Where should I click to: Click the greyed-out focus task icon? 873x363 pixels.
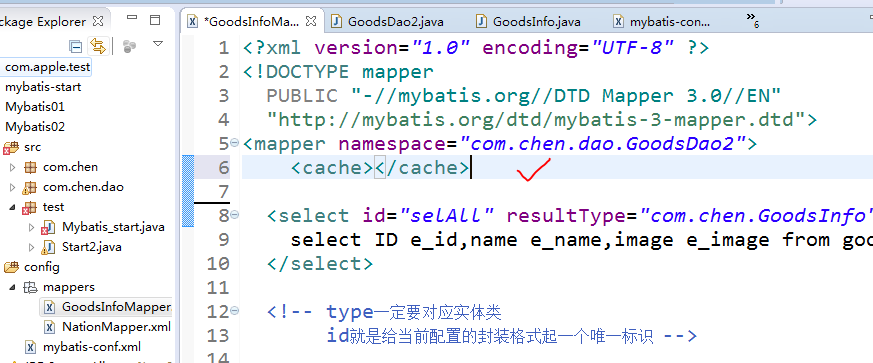pyautogui.click(x=129, y=46)
